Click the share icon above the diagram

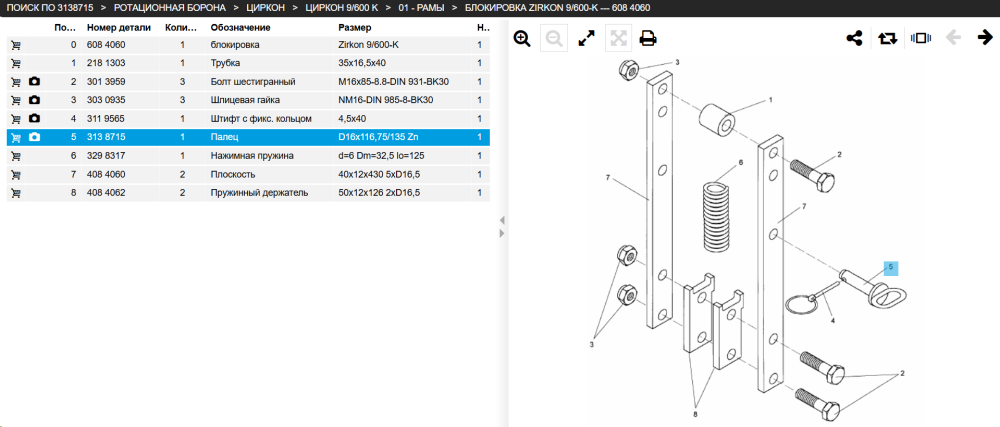(855, 38)
